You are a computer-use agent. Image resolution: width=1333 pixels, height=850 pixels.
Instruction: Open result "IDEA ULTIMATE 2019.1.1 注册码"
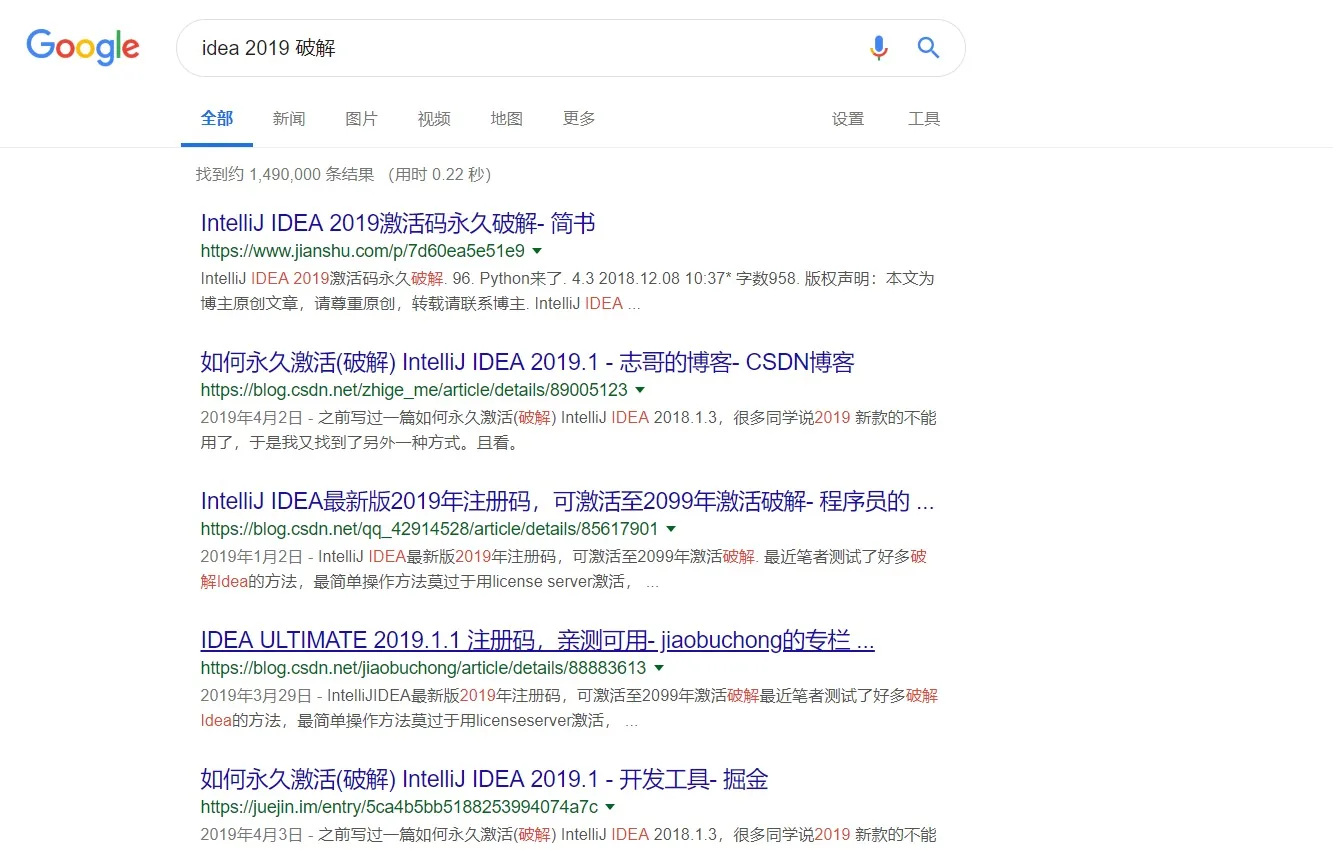click(x=538, y=640)
